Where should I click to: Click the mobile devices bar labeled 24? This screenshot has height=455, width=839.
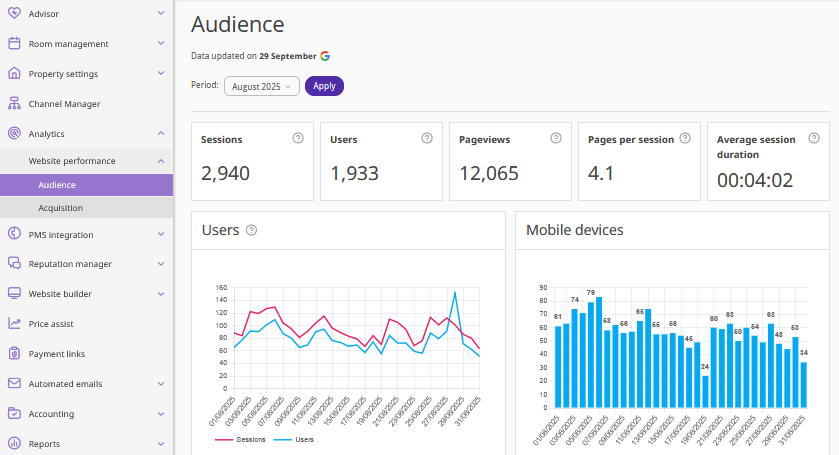(705, 391)
